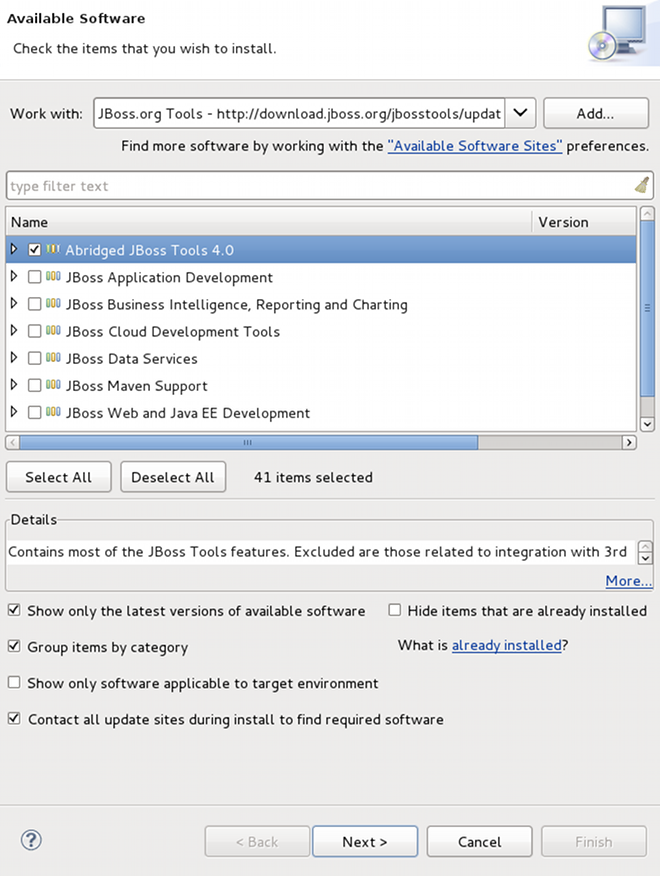
Task: Click the Add... button
Action: pyautogui.click(x=596, y=113)
